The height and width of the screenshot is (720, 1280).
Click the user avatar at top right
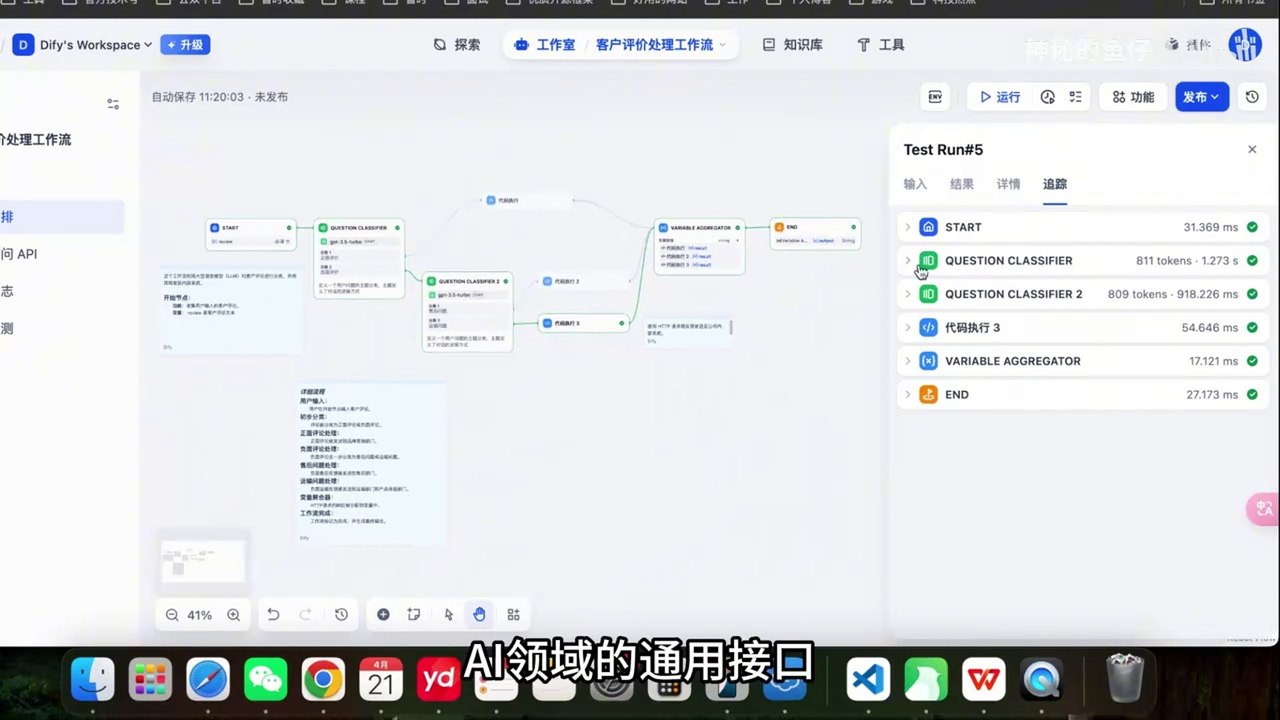click(x=1245, y=45)
